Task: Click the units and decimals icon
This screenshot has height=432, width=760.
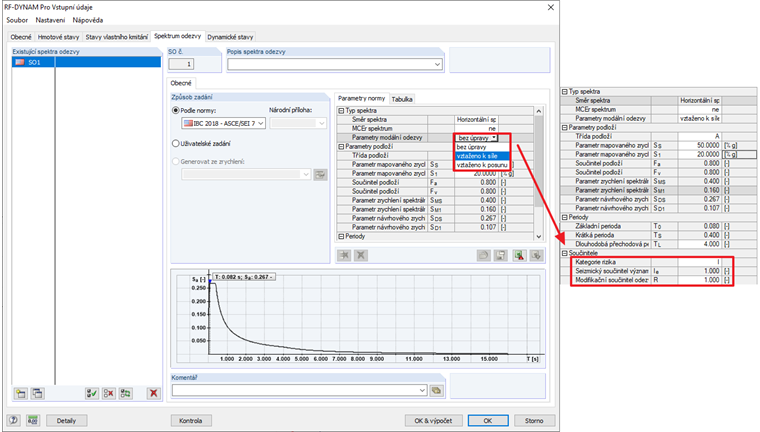Action: click(x=32, y=420)
